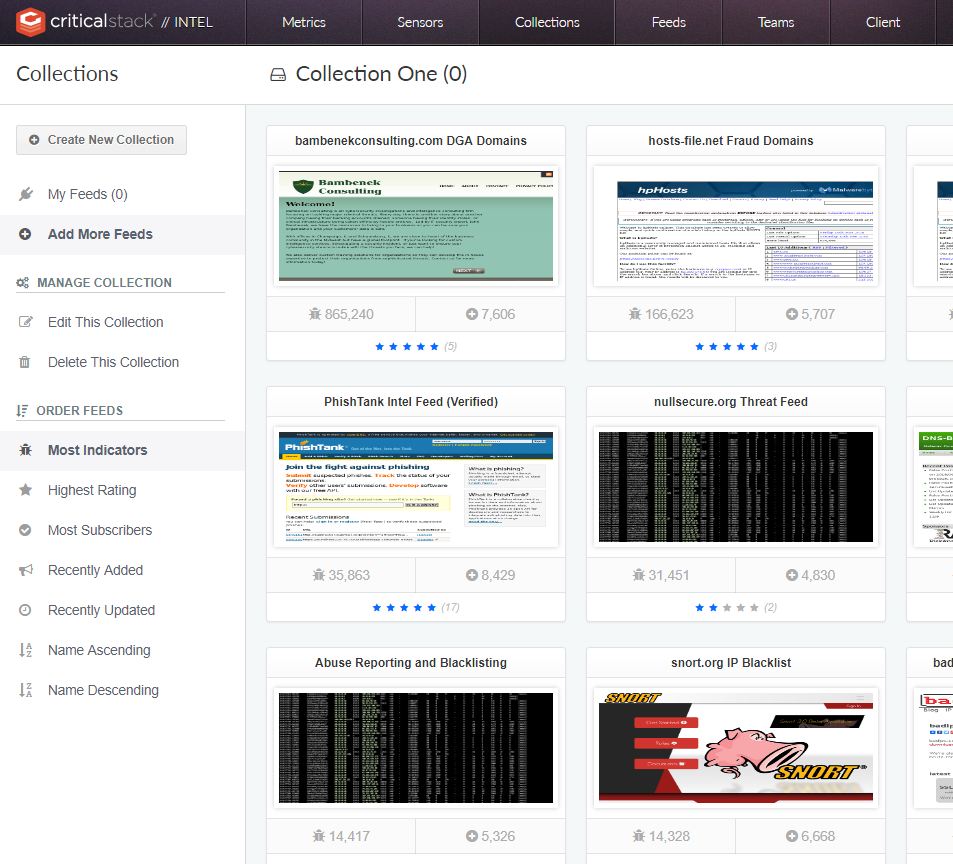Open nullsecure.org Threat Feed title

coord(731,402)
